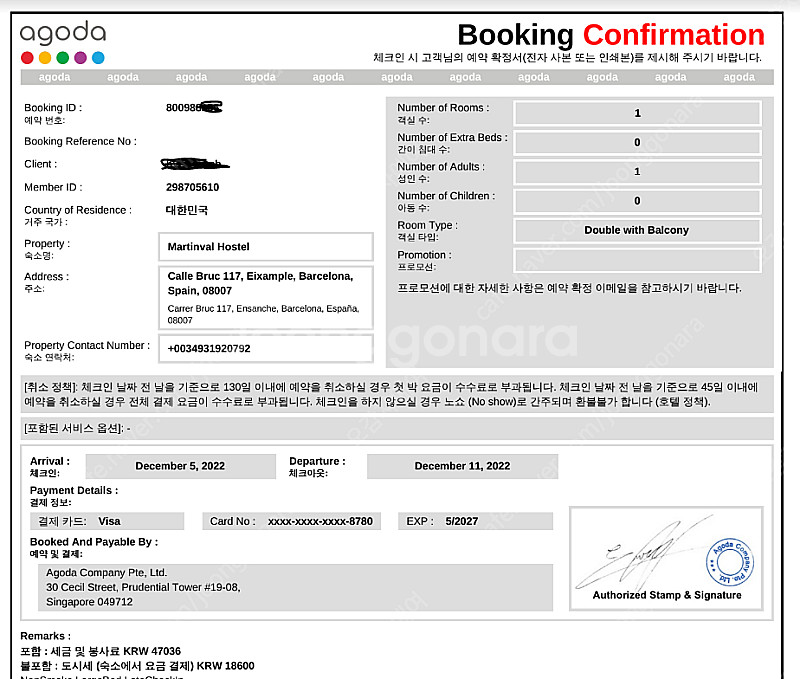Click the "Member ID :" label

point(53,187)
